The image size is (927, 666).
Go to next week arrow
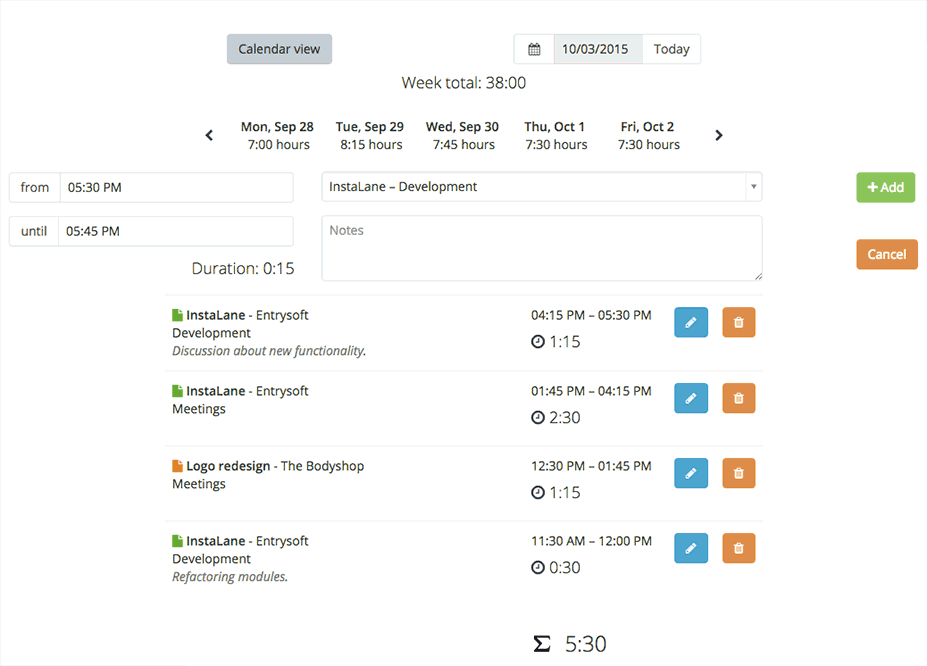pyautogui.click(x=719, y=135)
